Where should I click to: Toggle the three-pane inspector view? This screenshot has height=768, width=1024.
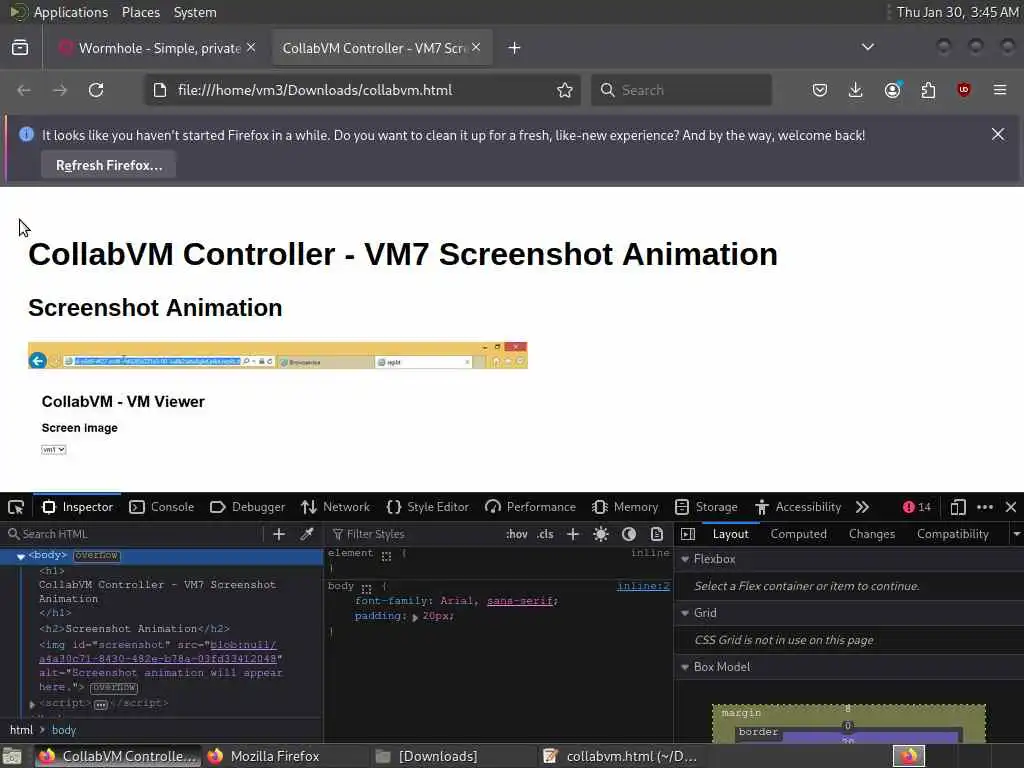[x=688, y=534]
